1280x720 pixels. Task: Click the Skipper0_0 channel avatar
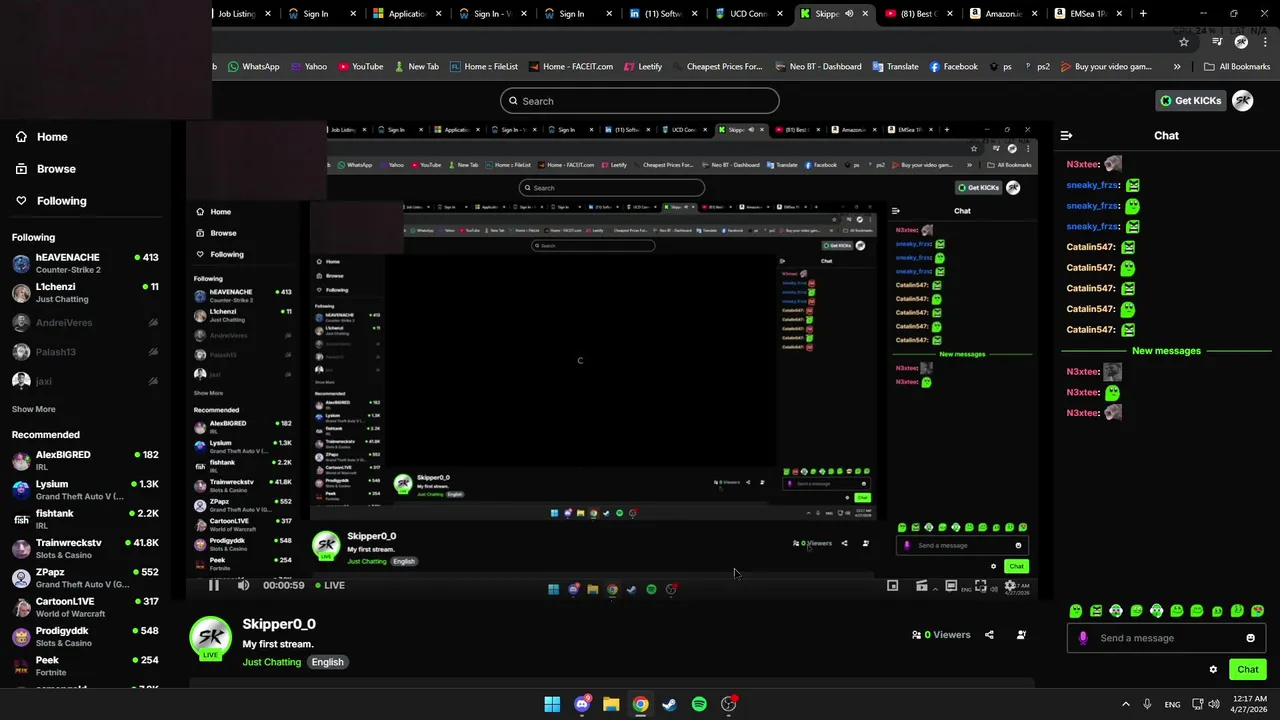(211, 638)
